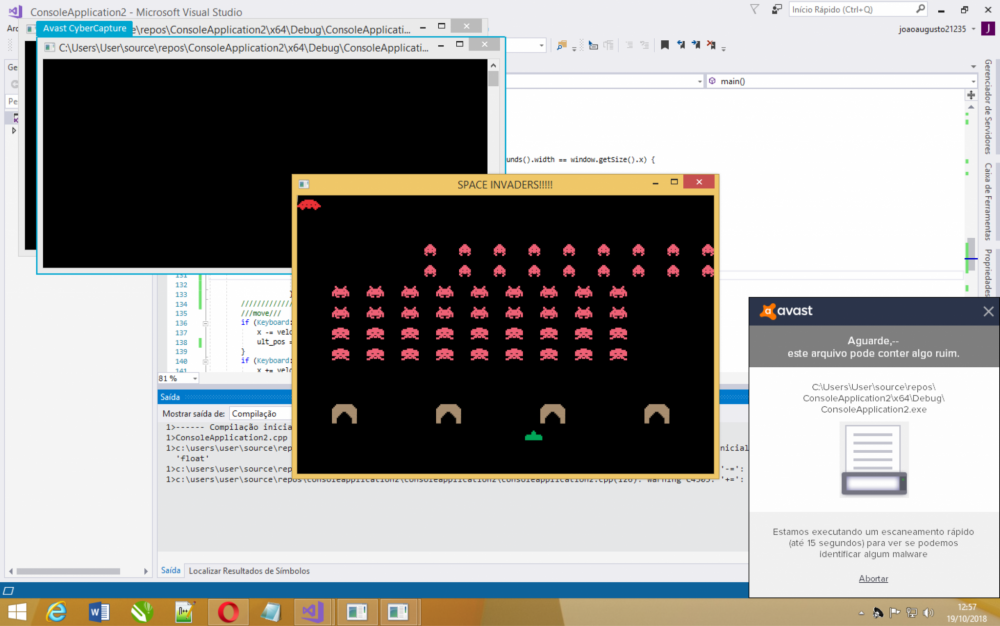
Task: Click the first console app taskbar button
Action: click(x=357, y=613)
